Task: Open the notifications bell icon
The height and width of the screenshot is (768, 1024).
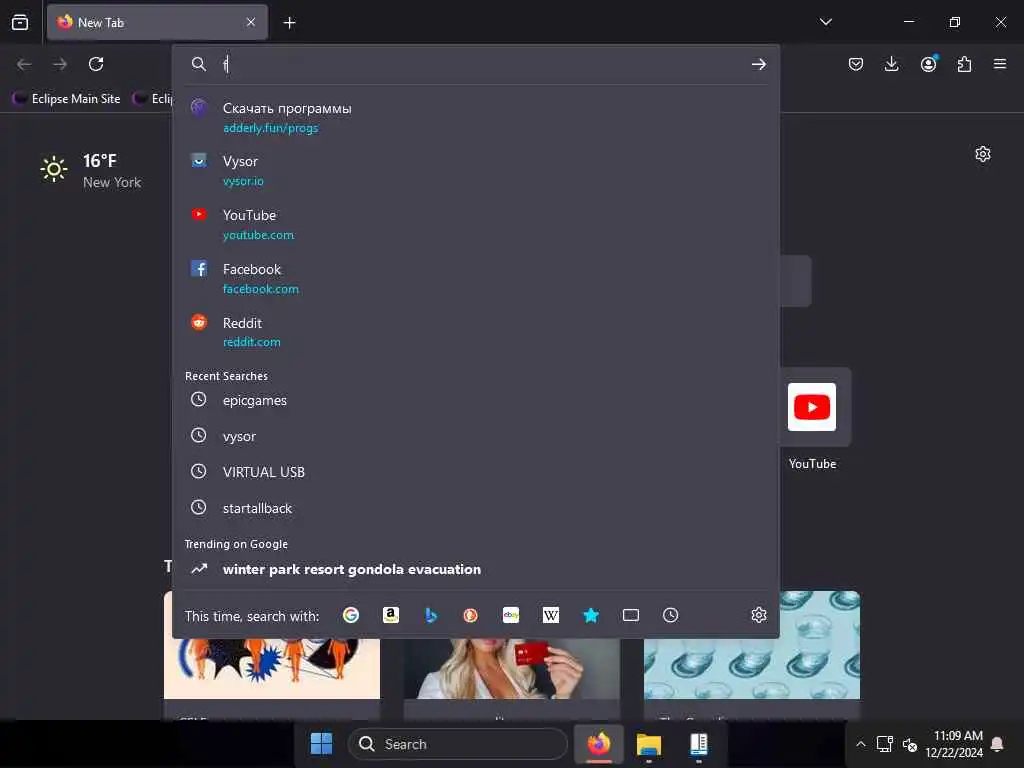Action: pos(997,744)
